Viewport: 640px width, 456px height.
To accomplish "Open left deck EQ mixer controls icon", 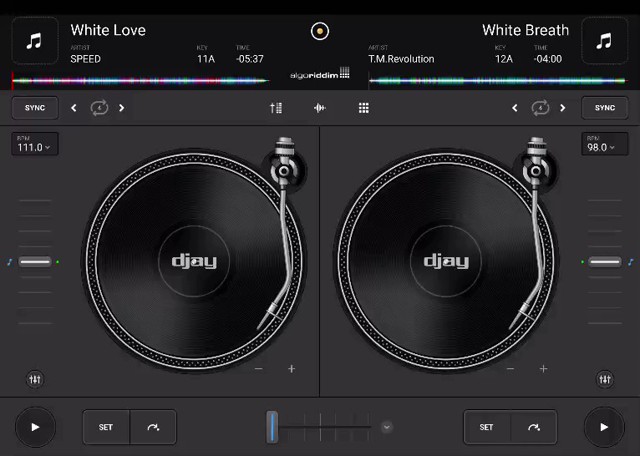I will pyautogui.click(x=35, y=379).
